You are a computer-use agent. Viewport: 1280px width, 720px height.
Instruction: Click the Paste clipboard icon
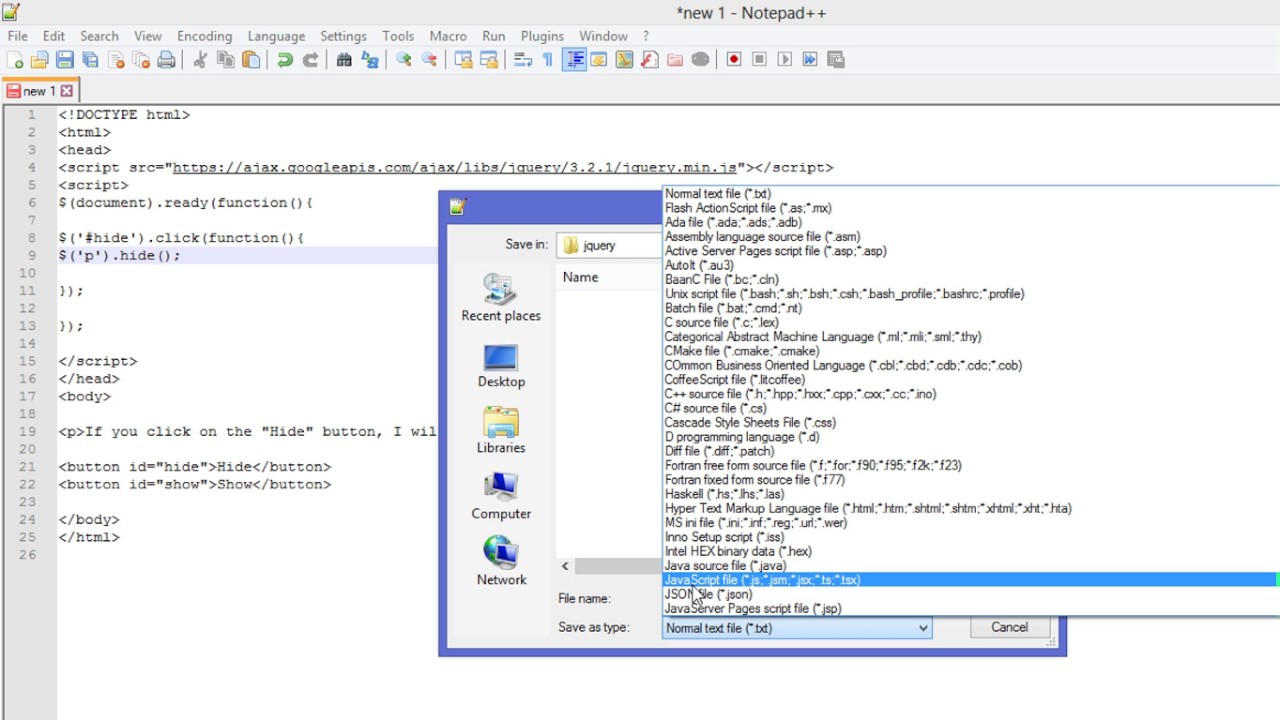click(x=251, y=60)
